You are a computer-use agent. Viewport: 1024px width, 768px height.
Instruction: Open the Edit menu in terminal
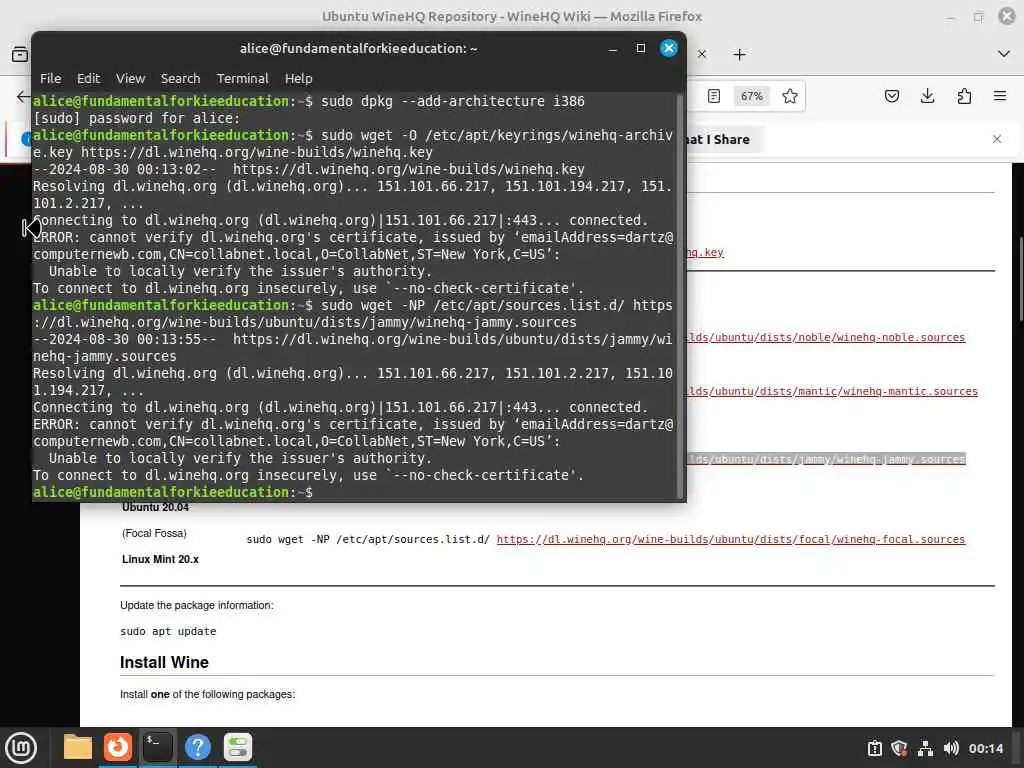[88, 78]
